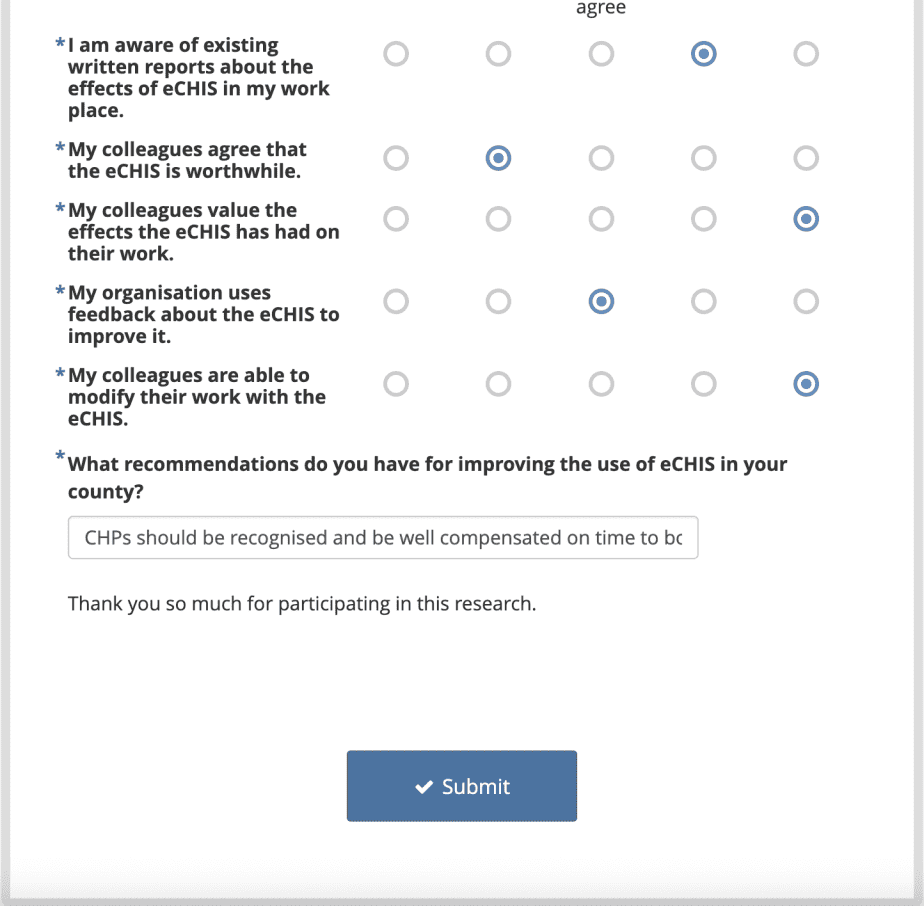Select the last column for 'organisation uses feedback to improve'

pos(806,301)
